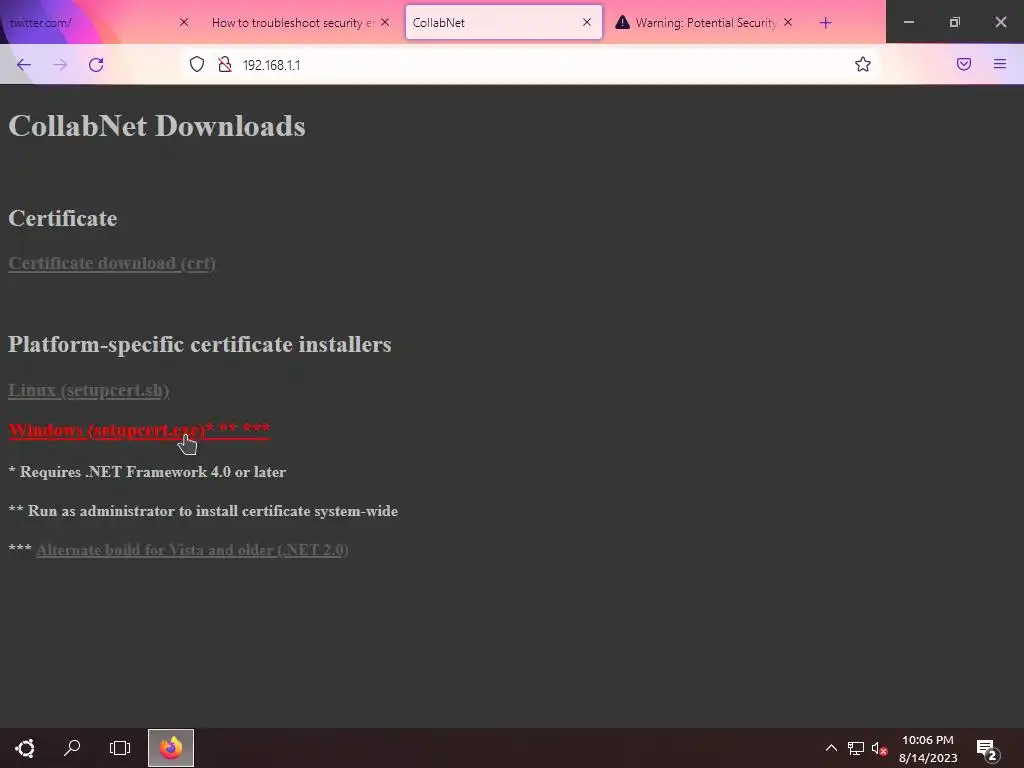Close the How to troubleshoot security tab
Viewport: 1024px width, 768px height.
tap(385, 22)
